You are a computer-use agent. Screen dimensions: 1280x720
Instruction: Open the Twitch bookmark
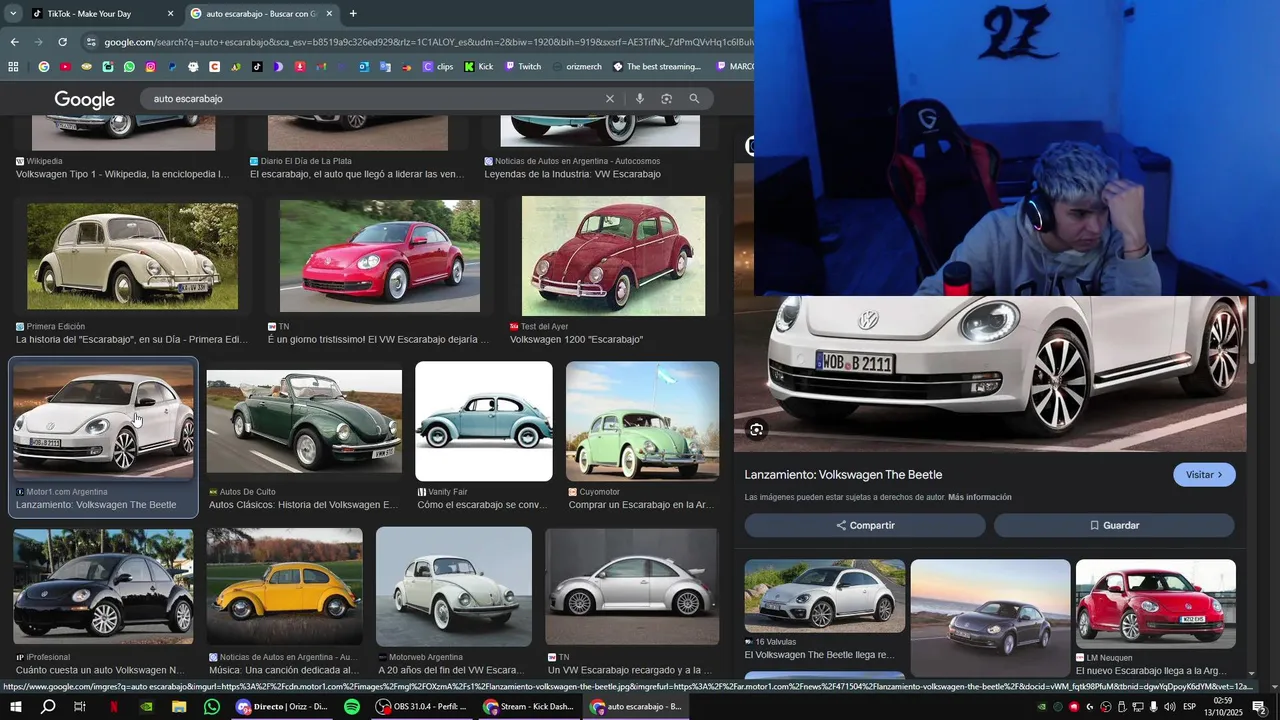(x=522, y=67)
